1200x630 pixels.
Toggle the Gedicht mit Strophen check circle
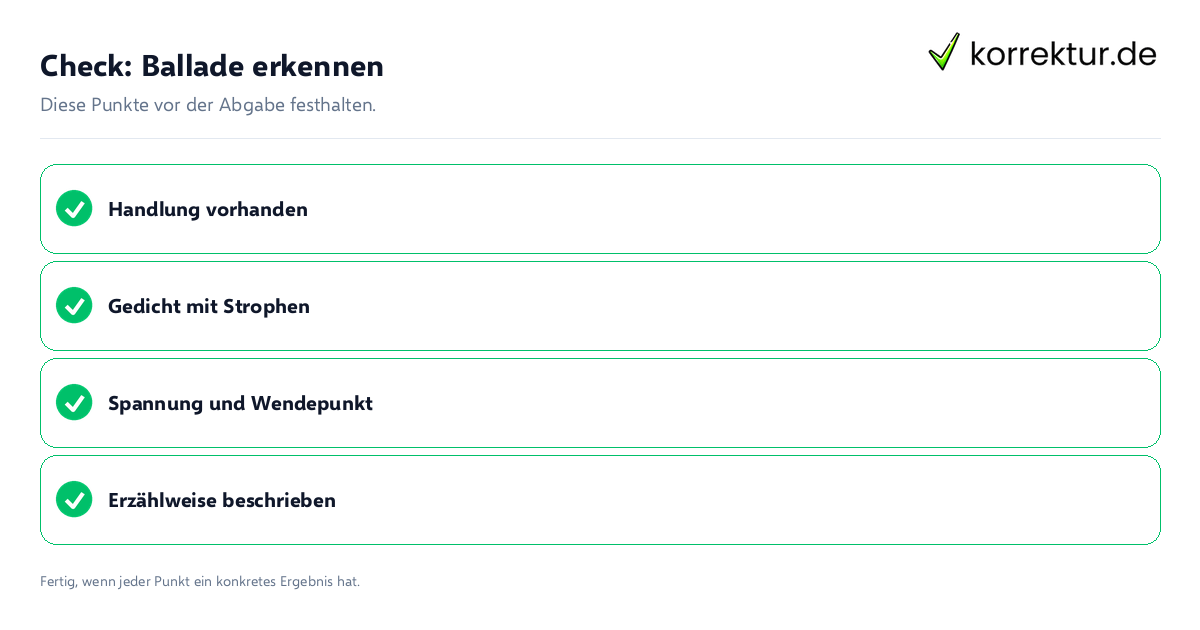tap(74, 305)
